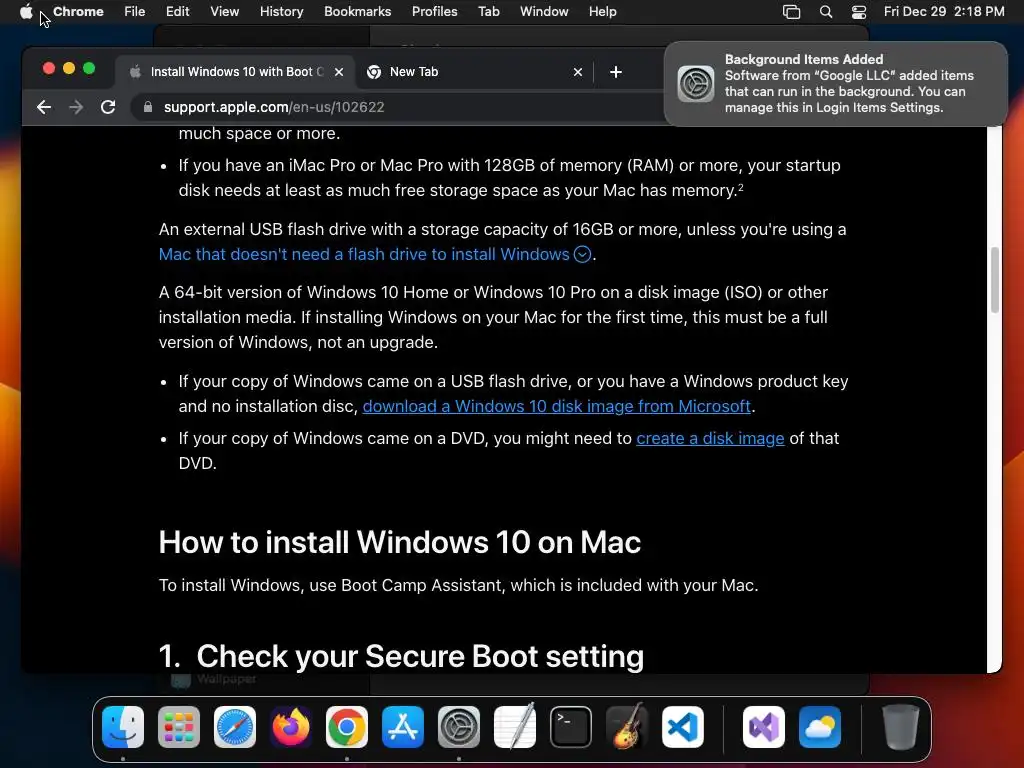Open the Edit menu

[177, 12]
